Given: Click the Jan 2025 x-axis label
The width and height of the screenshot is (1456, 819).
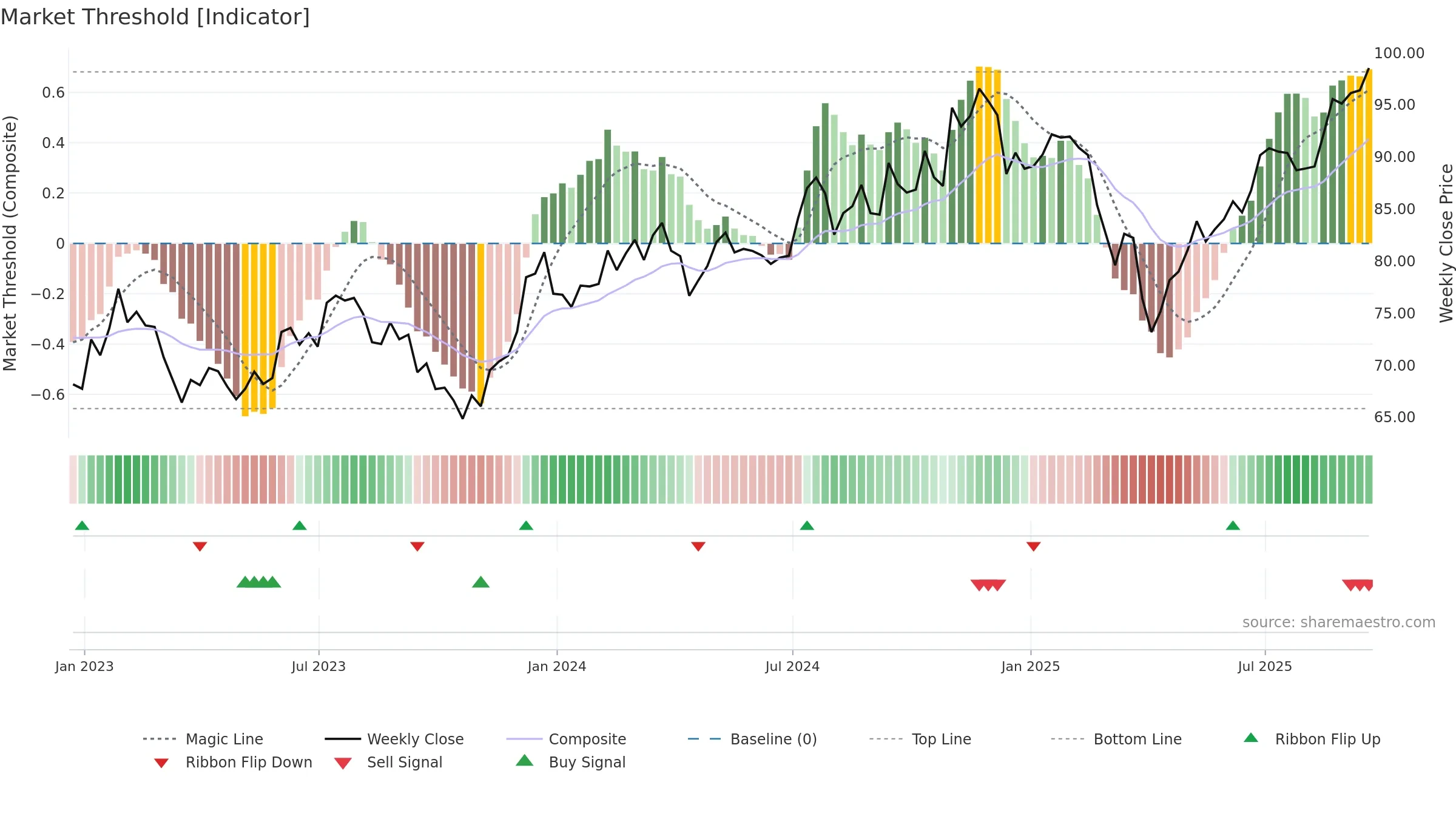Looking at the screenshot, I should point(1031,666).
